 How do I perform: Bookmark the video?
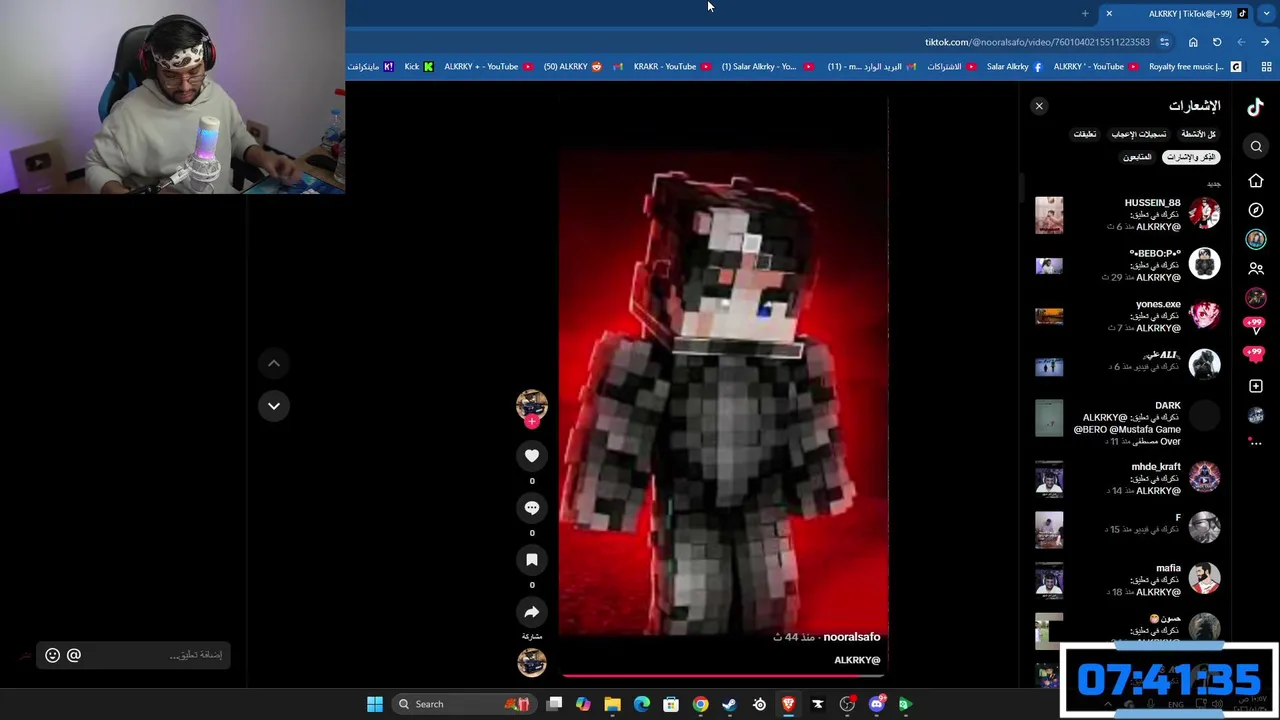532,560
